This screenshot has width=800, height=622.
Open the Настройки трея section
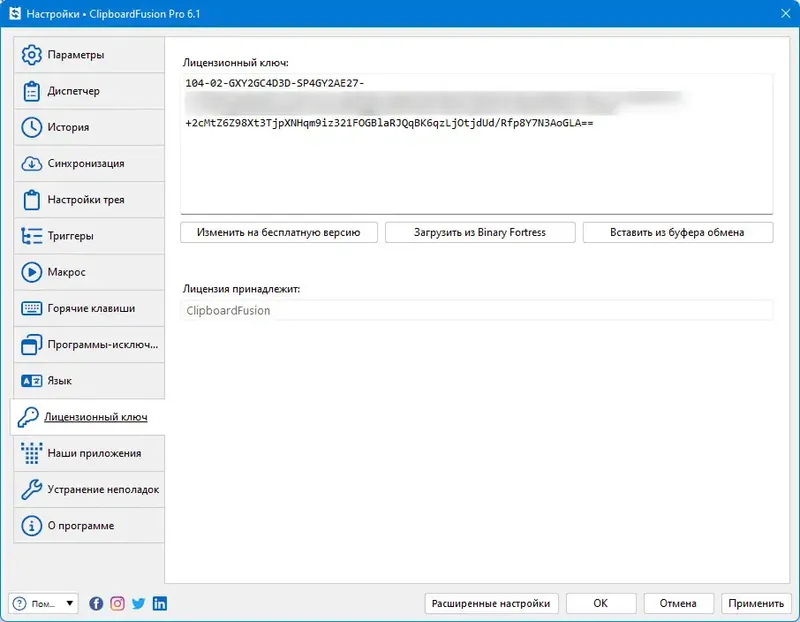click(x=89, y=200)
